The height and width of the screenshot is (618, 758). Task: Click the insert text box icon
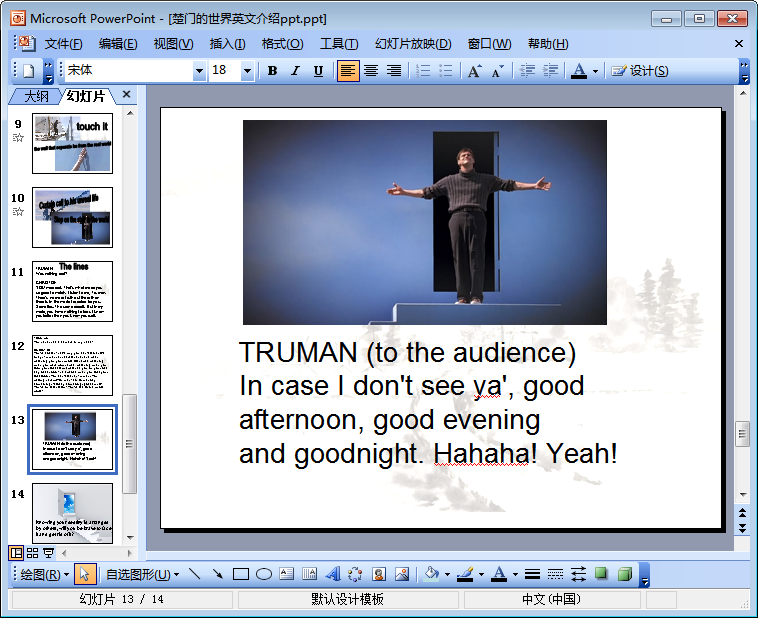coord(287,574)
